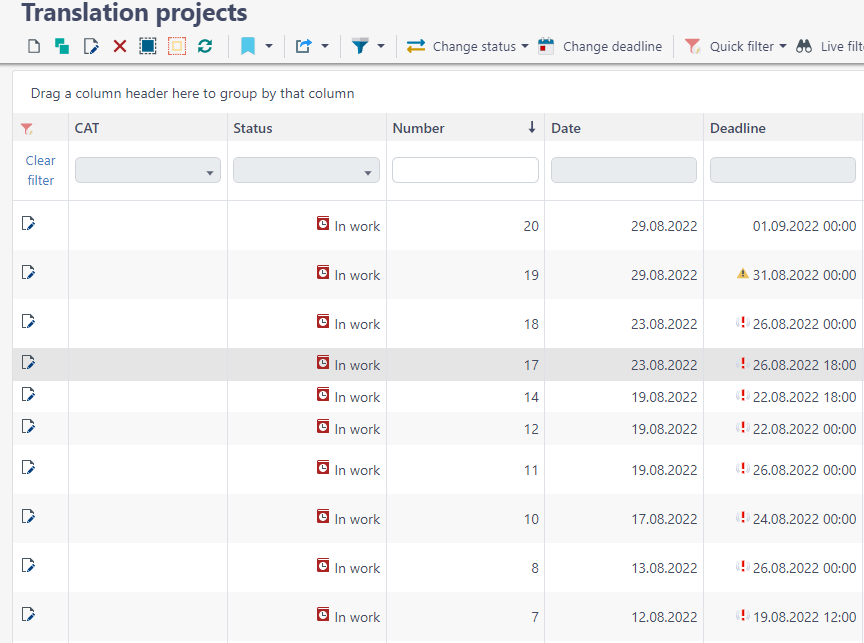The image size is (864, 643).
Task: Click the Number filter input field
Action: tap(464, 170)
